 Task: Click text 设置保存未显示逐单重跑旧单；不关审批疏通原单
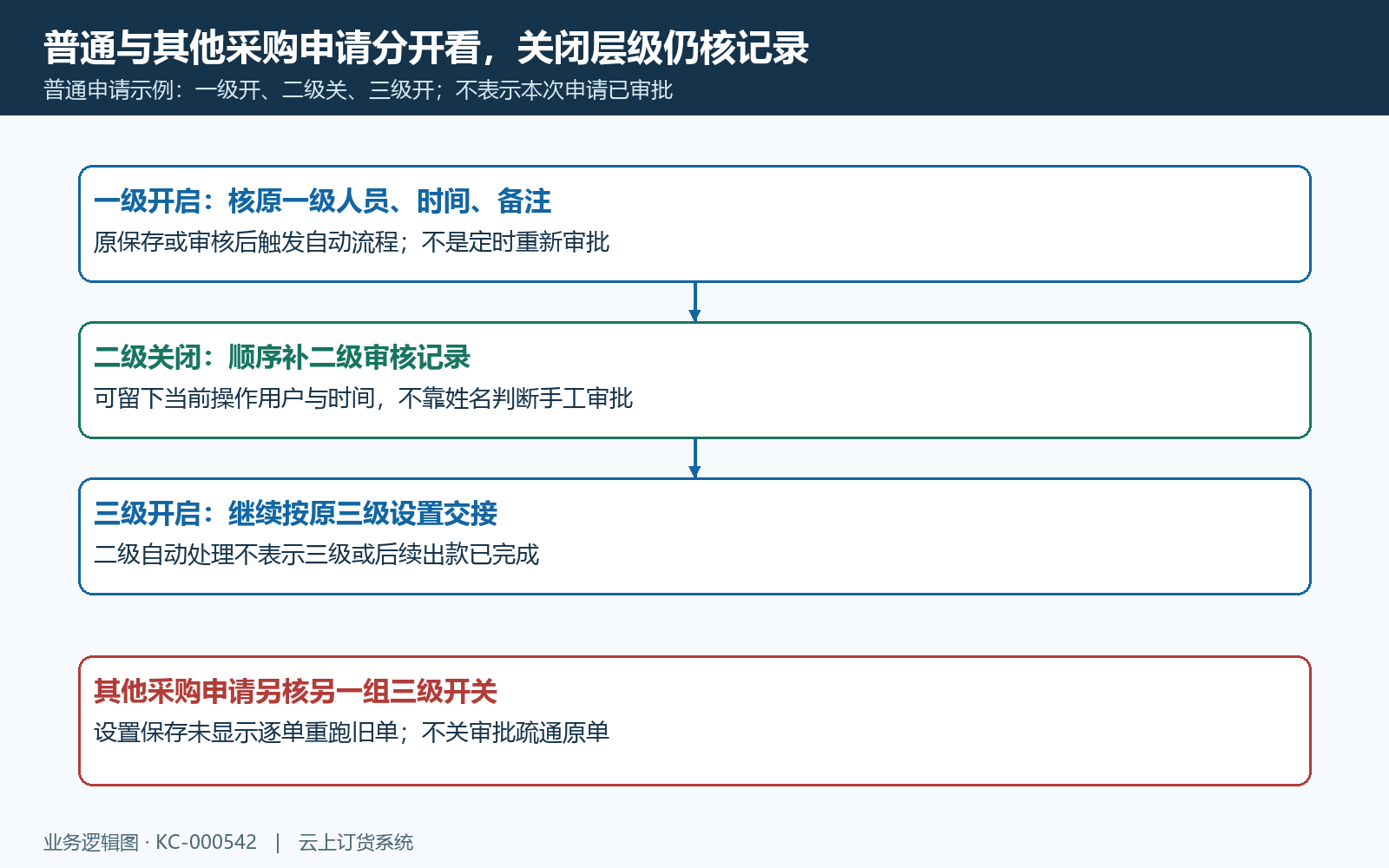[x=352, y=733]
